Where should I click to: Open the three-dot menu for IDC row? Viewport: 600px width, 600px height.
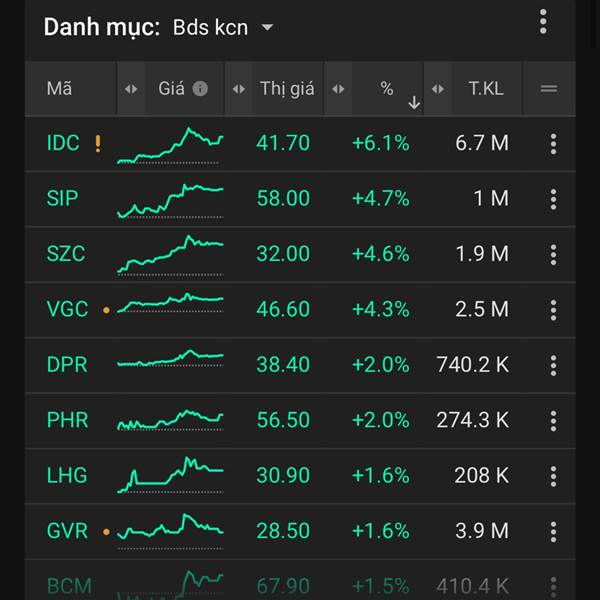click(553, 144)
